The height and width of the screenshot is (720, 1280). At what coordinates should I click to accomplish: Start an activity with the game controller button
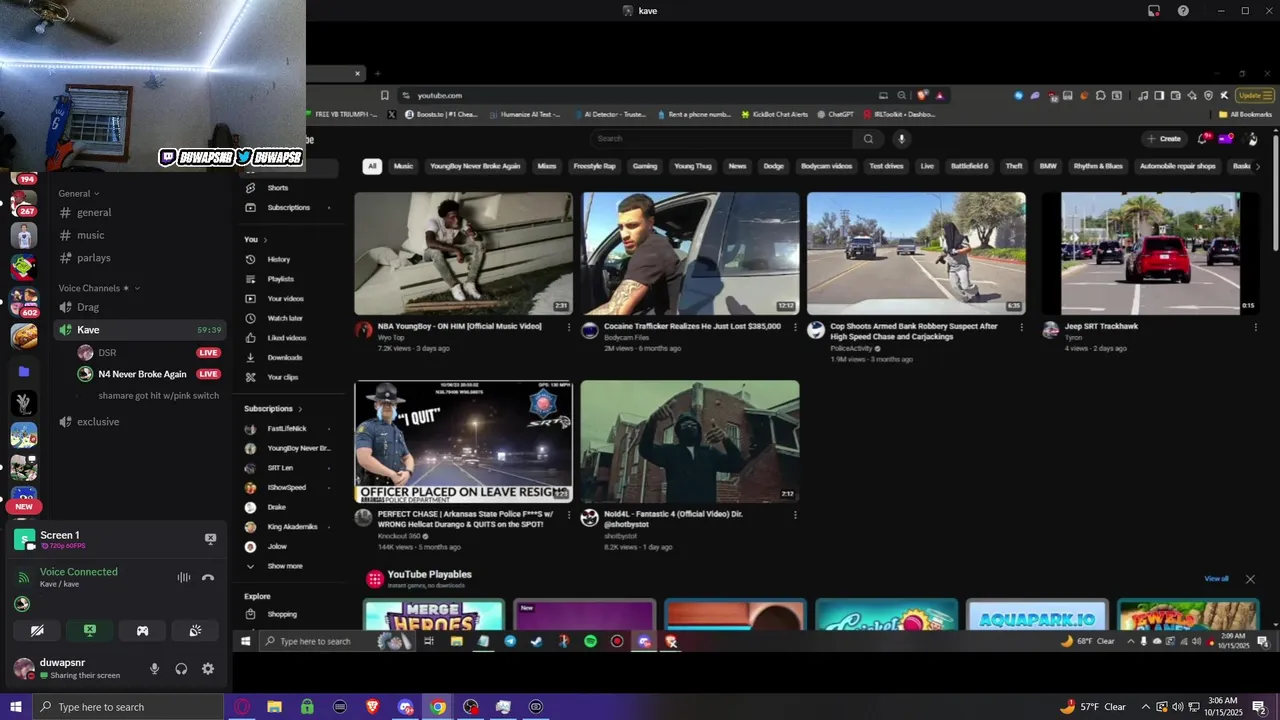coord(142,631)
